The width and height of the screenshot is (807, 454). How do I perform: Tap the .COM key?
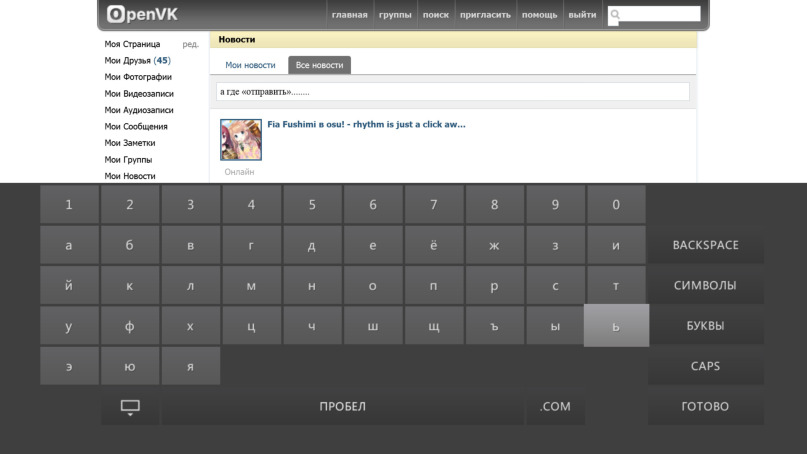(x=555, y=407)
